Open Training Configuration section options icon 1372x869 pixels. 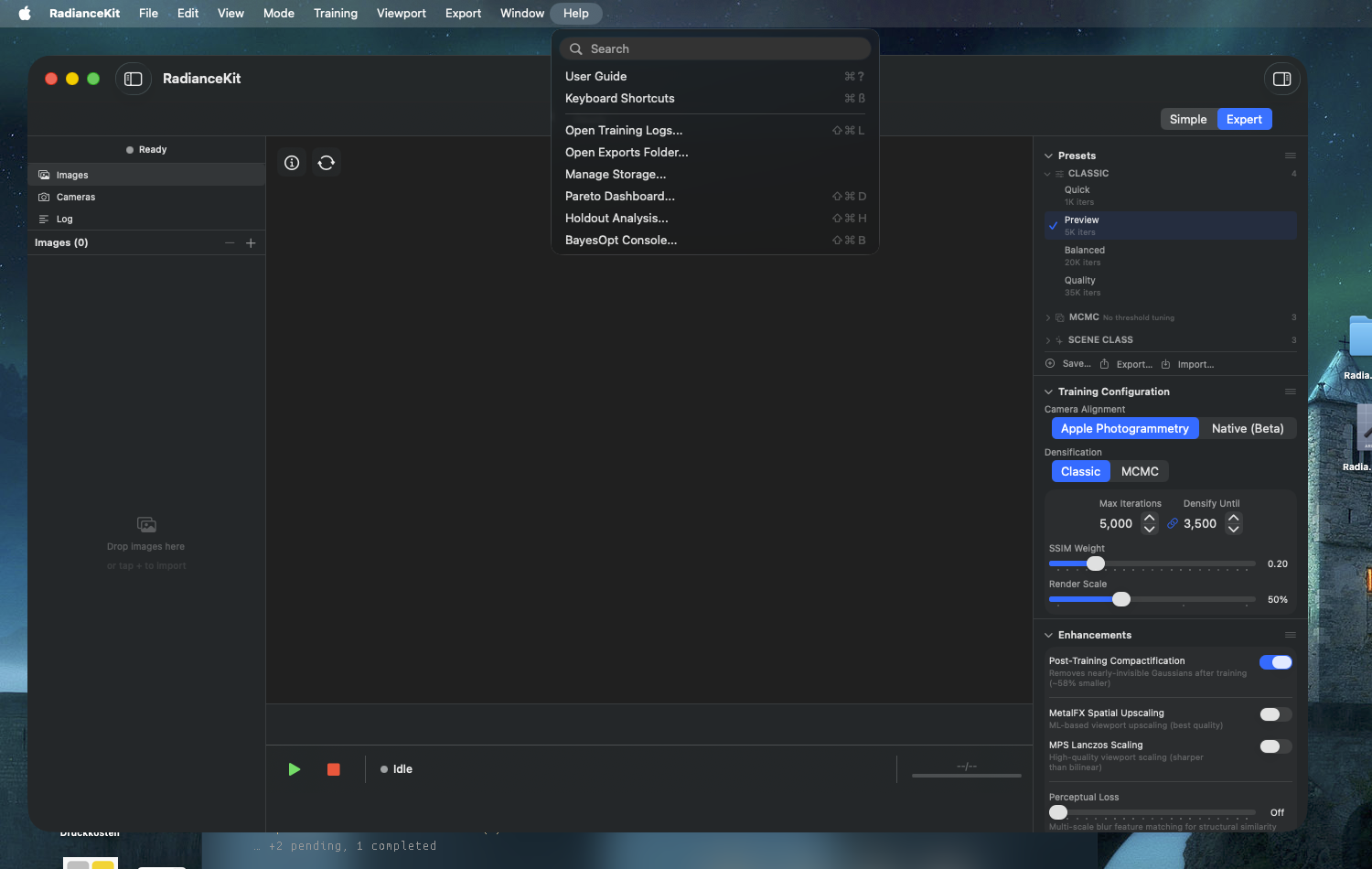click(1291, 392)
